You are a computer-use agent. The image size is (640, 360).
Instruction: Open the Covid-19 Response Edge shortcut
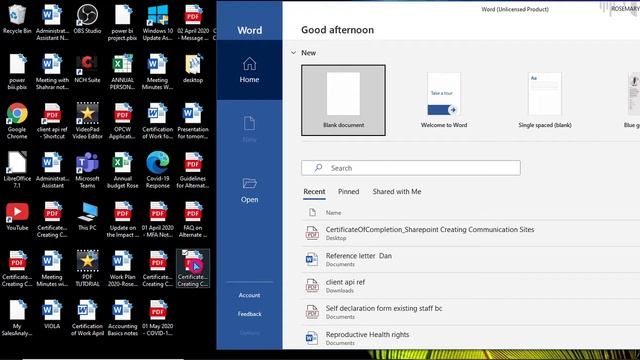(x=158, y=170)
